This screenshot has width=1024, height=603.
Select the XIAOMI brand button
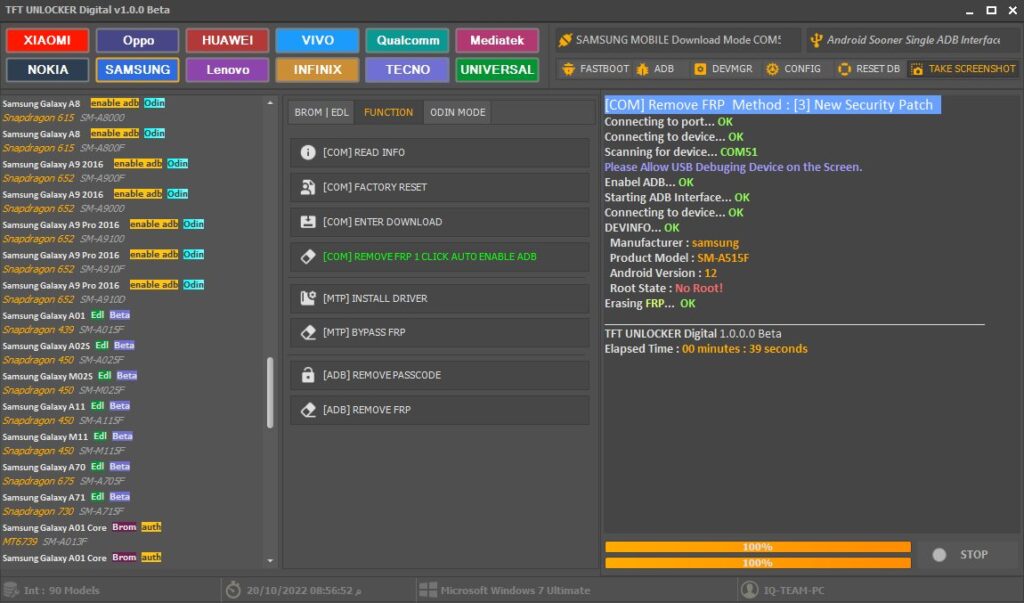click(x=47, y=40)
